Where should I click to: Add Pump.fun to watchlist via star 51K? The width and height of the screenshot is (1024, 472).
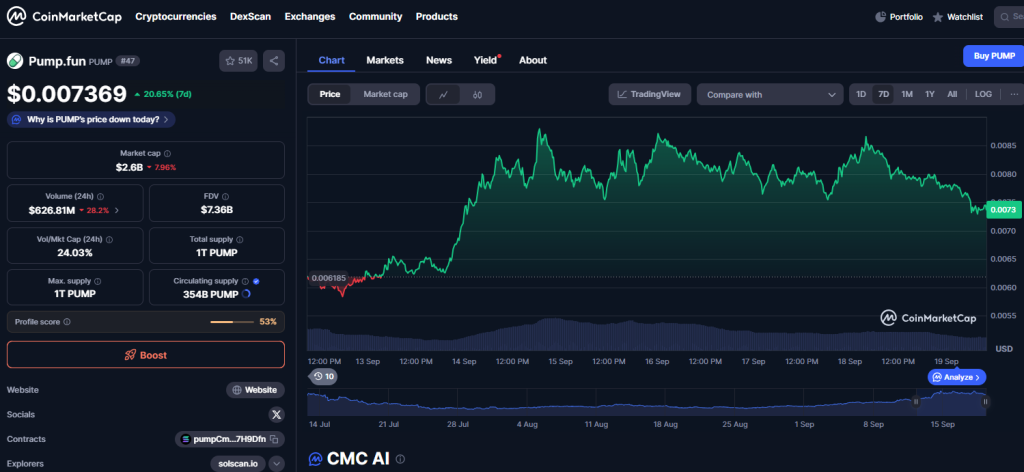point(239,61)
